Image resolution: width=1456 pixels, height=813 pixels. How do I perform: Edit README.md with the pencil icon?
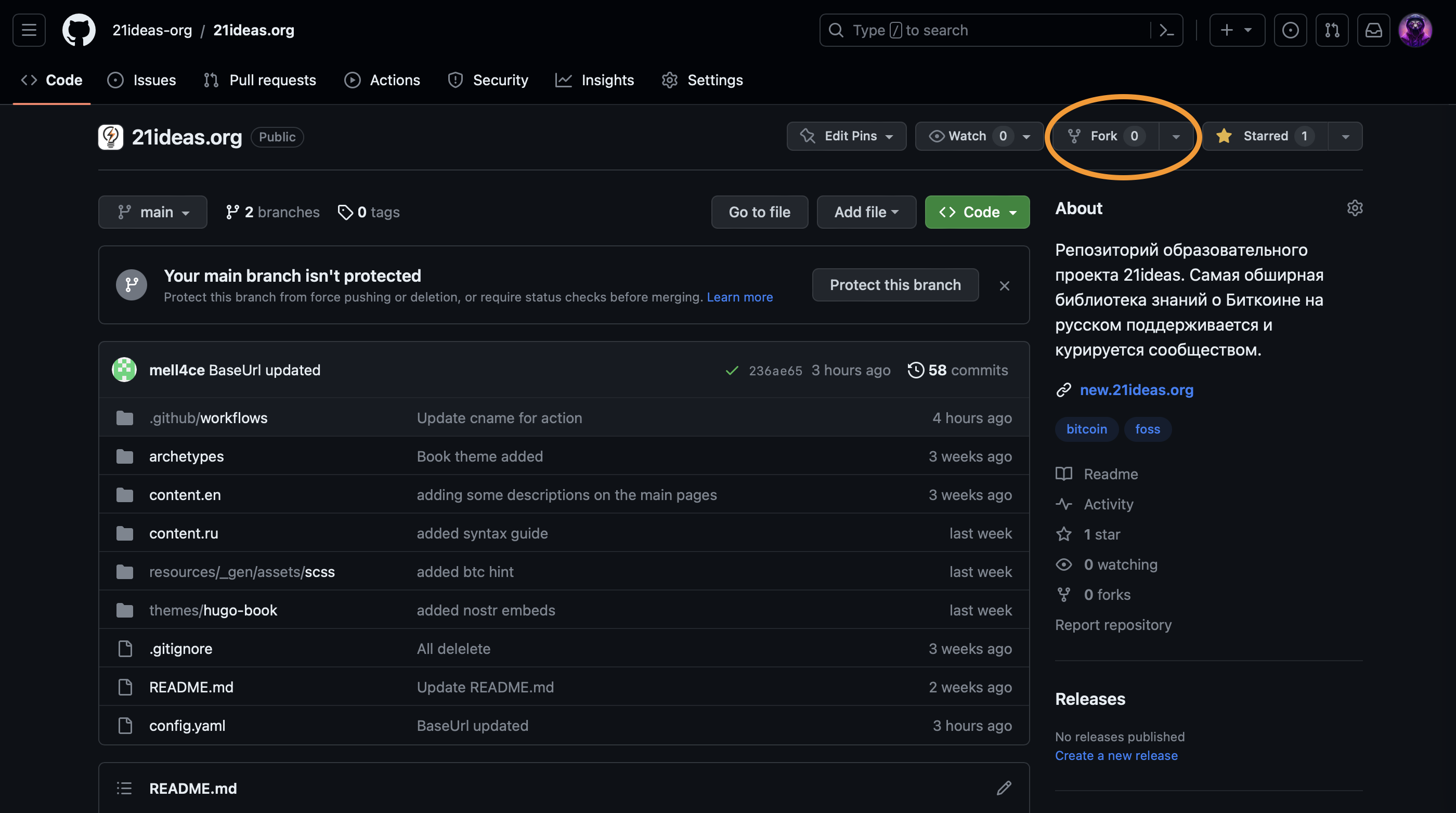(1004, 788)
